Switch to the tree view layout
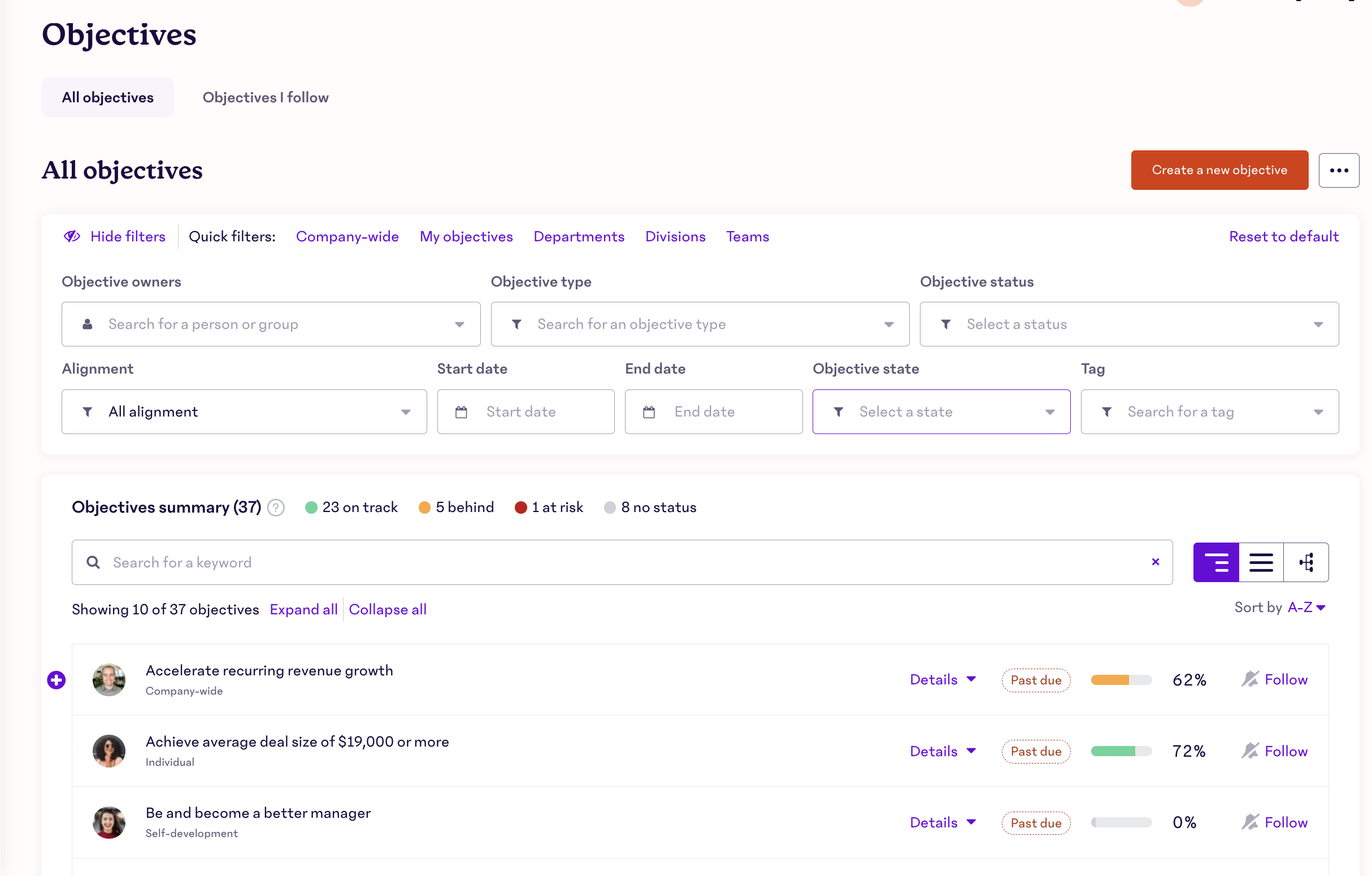1372x876 pixels. [1305, 562]
